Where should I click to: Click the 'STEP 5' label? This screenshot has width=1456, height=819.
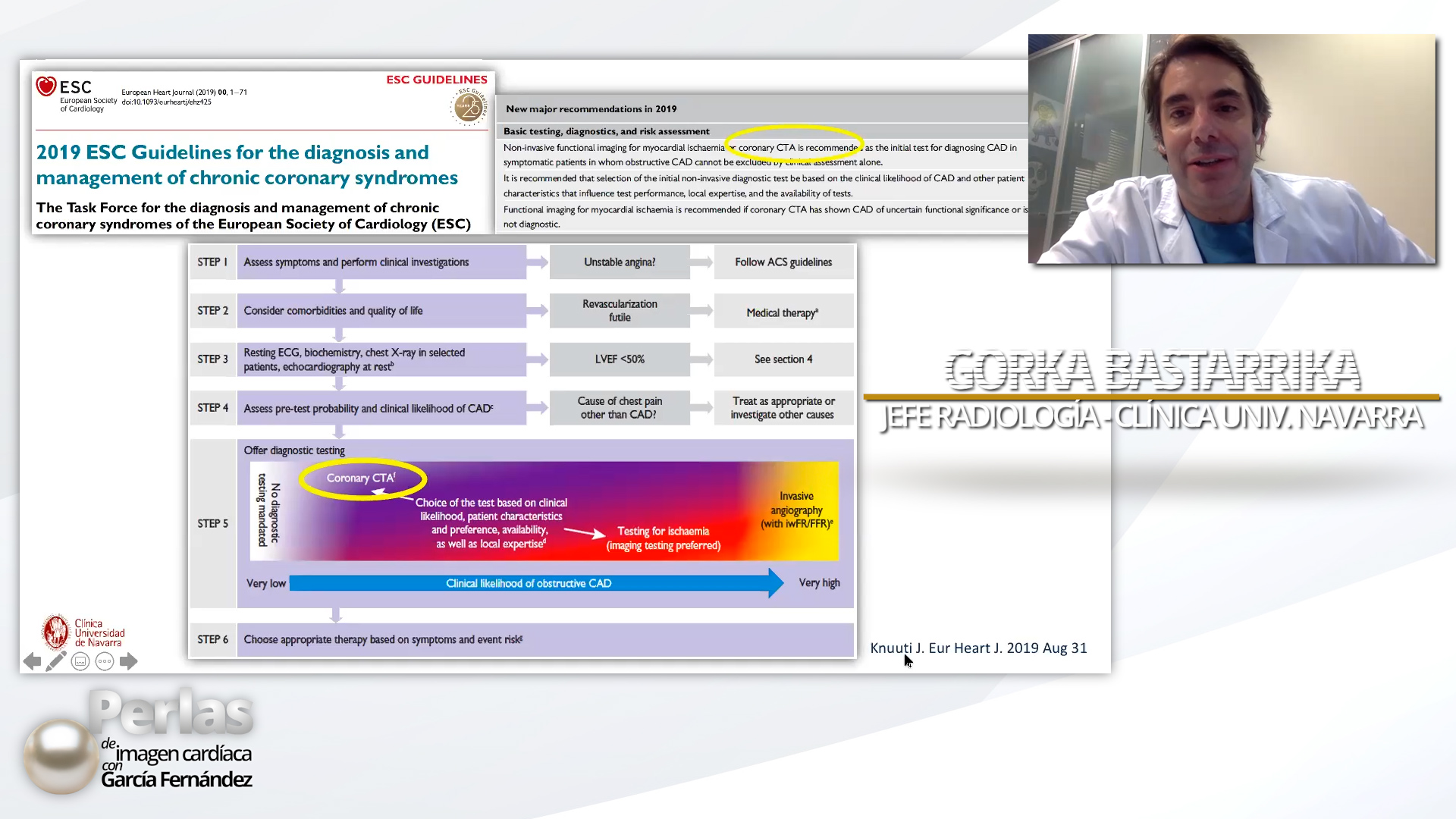tap(212, 523)
